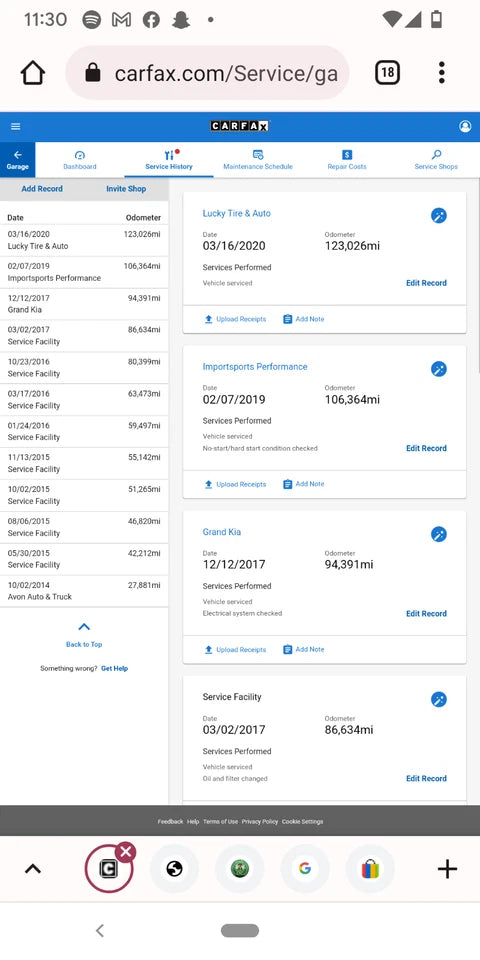
Task: Switch to the Maintenance Schedule tab
Action: [258, 160]
